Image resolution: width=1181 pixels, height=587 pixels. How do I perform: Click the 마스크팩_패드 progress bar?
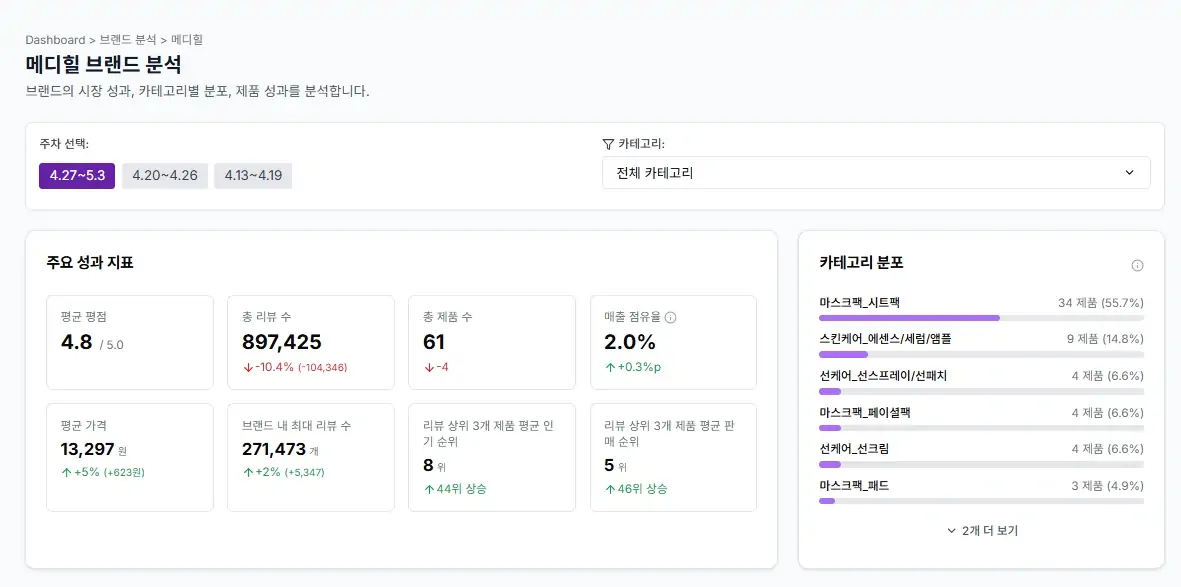981,501
